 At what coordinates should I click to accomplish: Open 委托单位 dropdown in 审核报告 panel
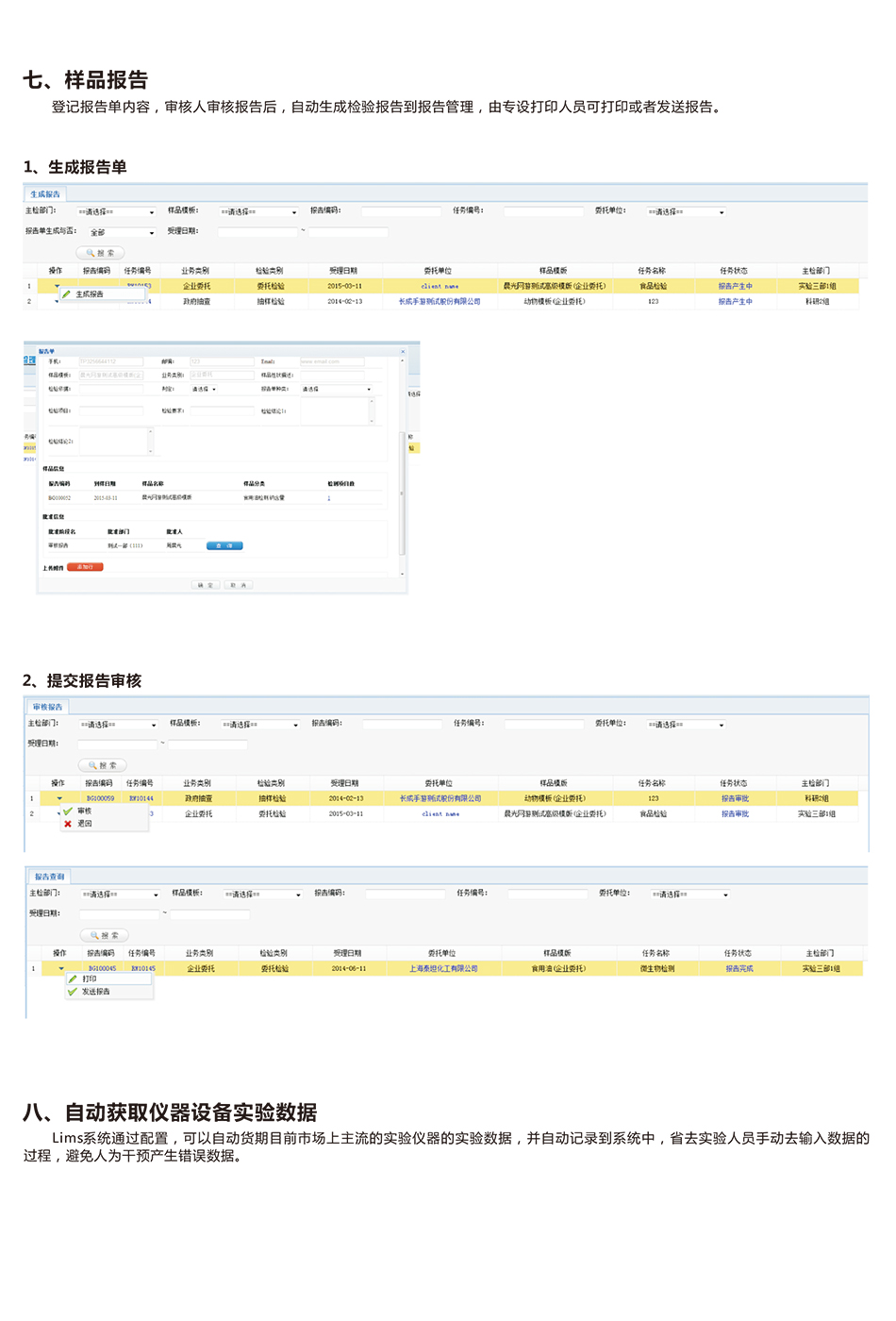[687, 725]
